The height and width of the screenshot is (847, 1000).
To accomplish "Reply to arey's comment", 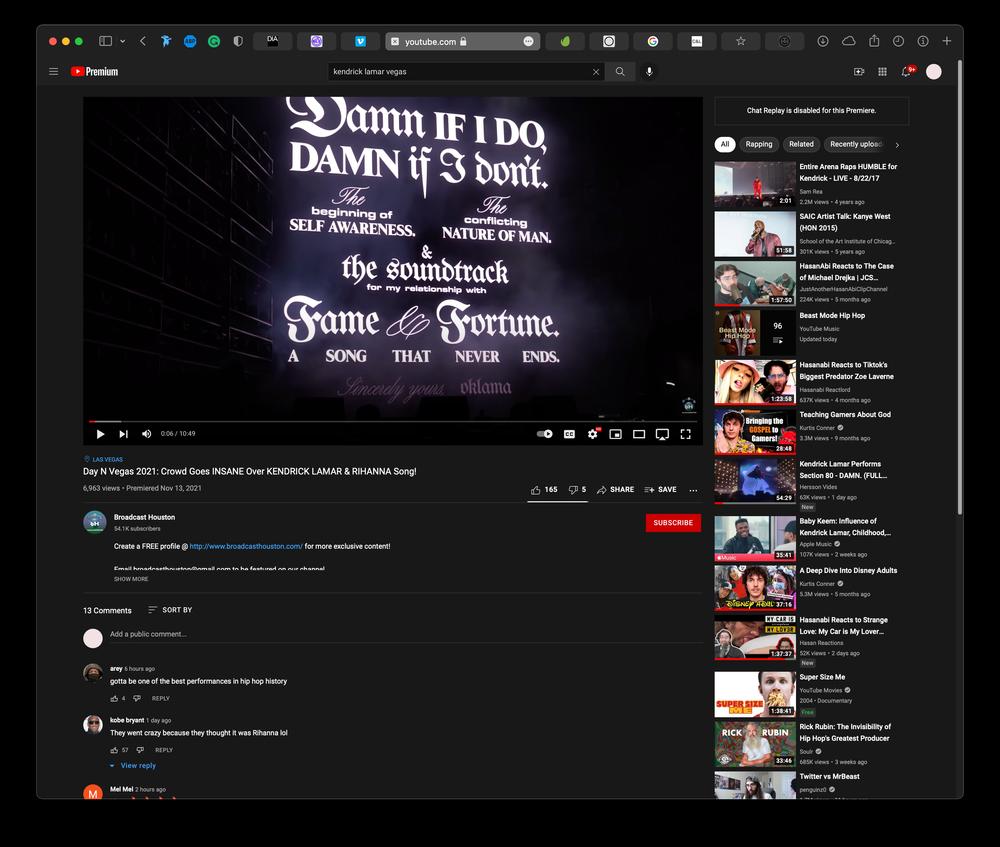I will [x=161, y=698].
